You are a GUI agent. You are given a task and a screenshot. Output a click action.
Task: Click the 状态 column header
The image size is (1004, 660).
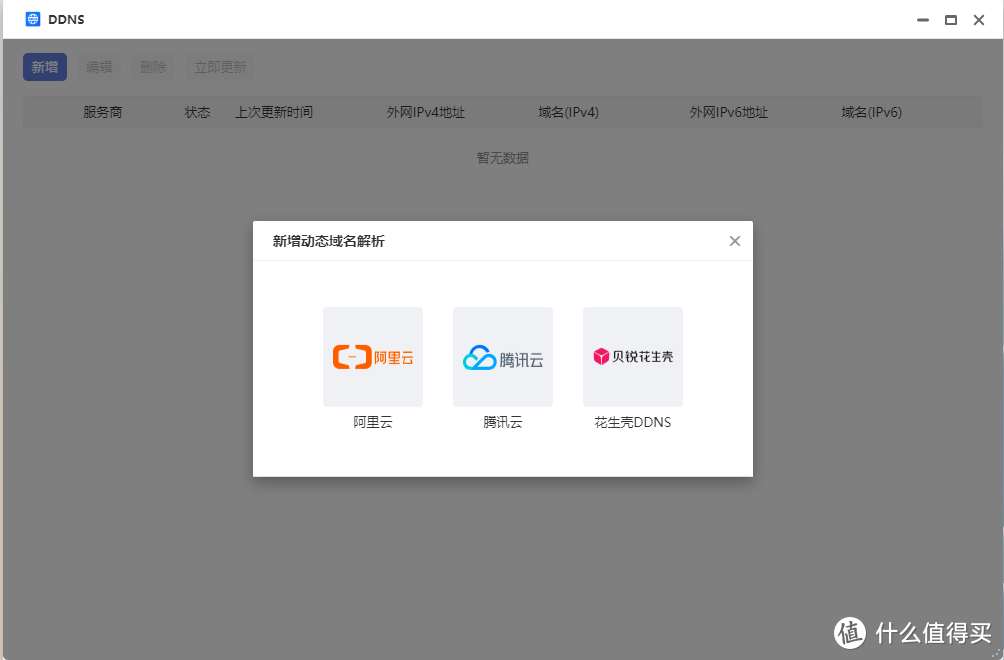click(x=197, y=112)
